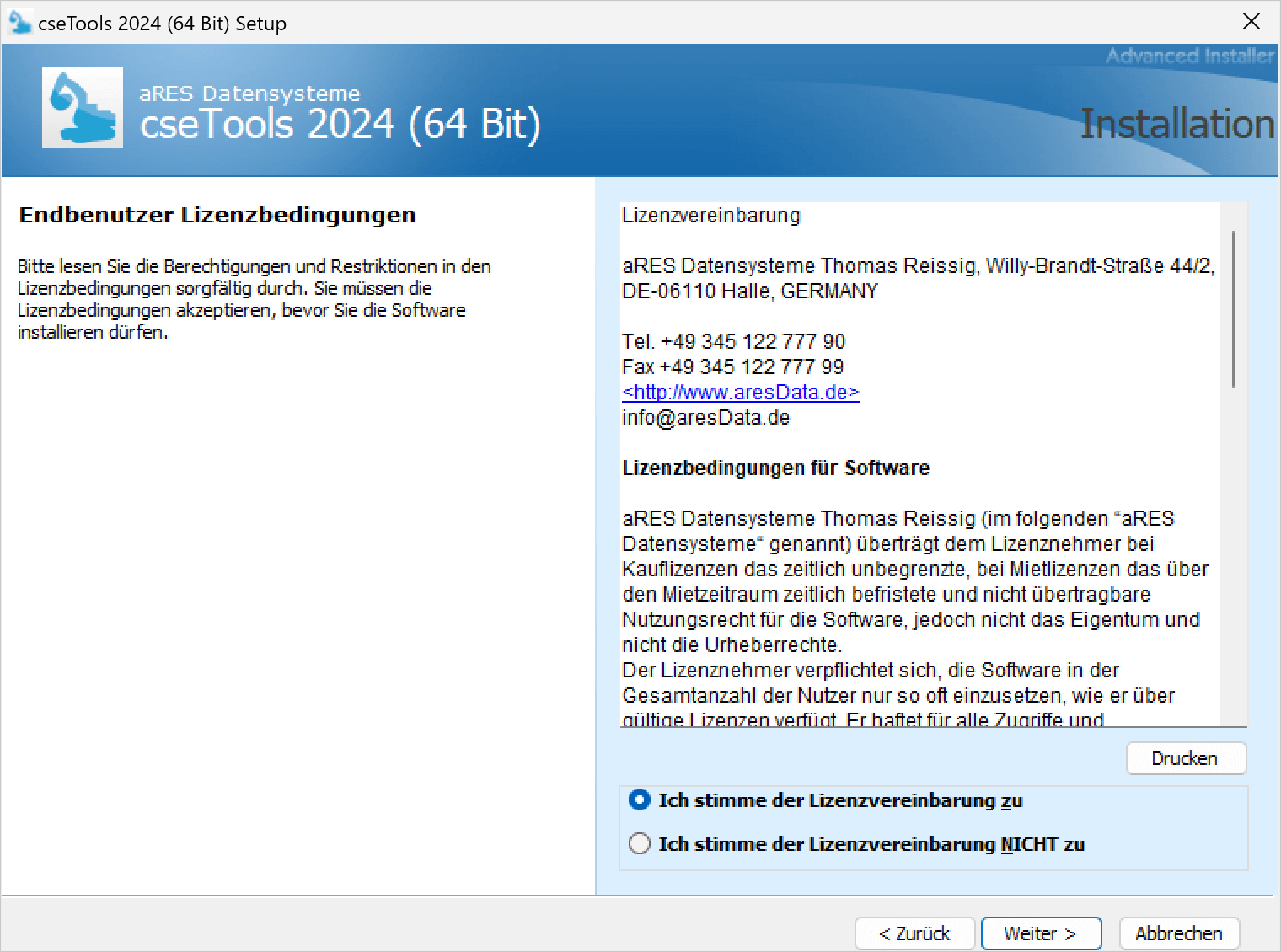
Task: Click the info@aresData.de email text
Action: click(705, 417)
